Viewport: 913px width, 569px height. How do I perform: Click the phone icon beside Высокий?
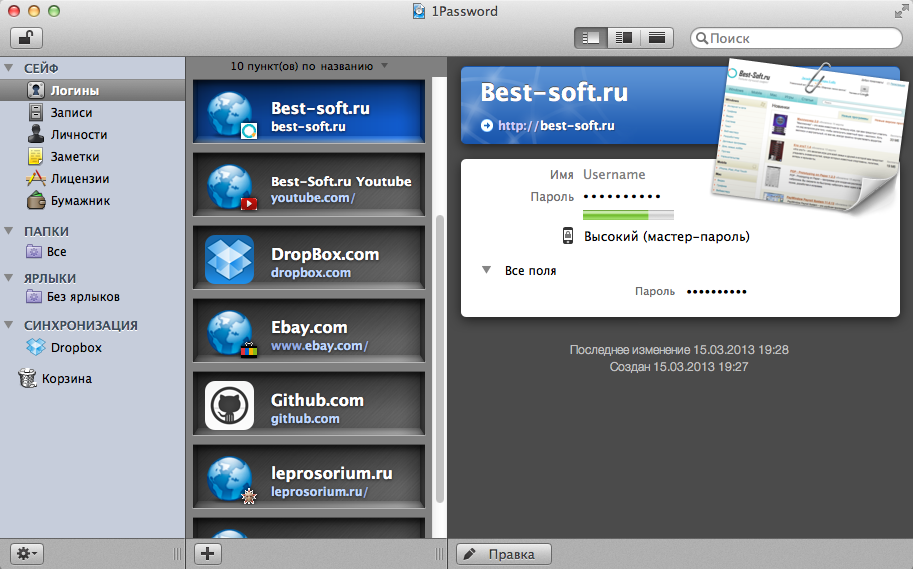568,236
